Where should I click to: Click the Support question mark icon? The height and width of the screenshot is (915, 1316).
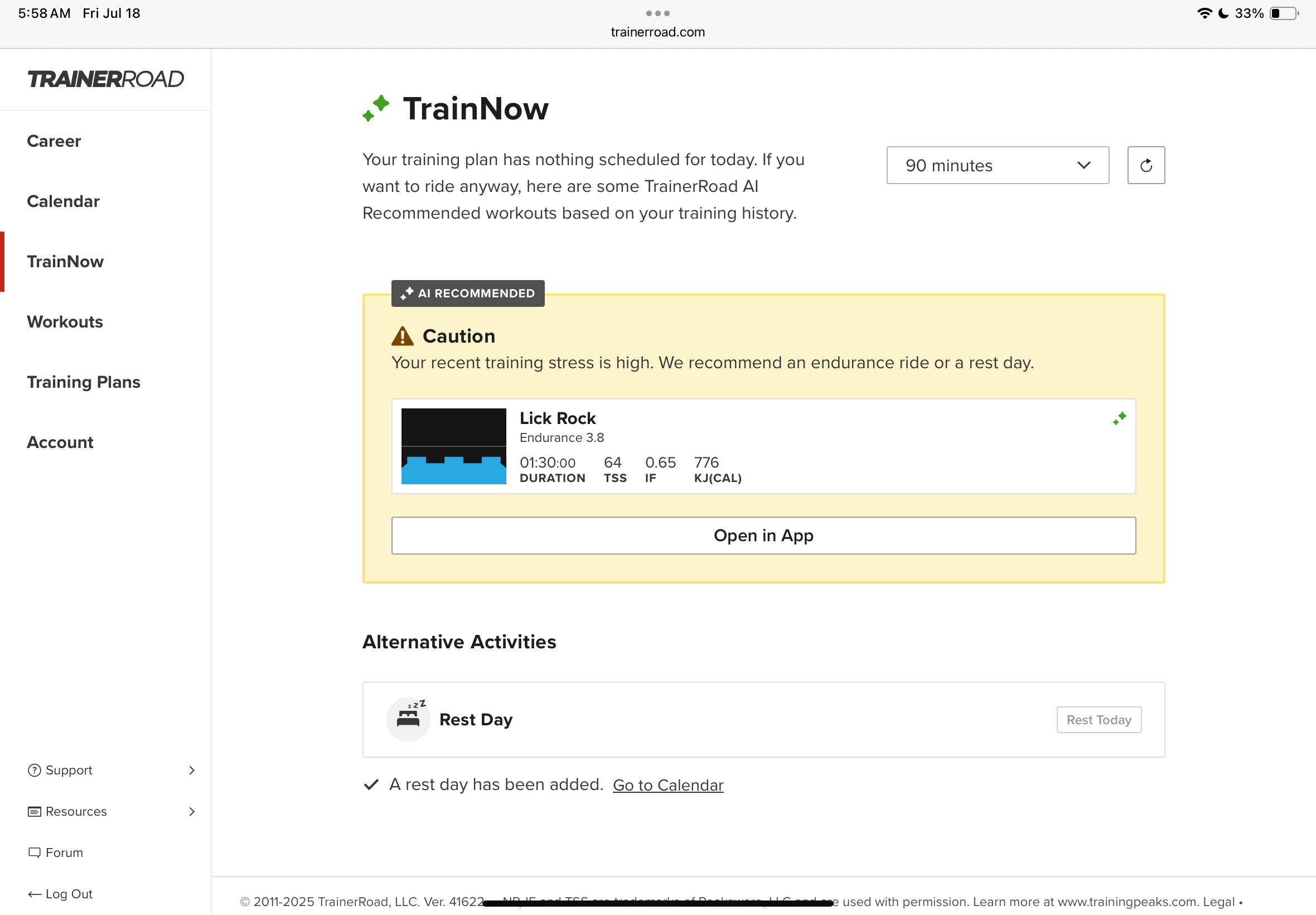point(35,770)
